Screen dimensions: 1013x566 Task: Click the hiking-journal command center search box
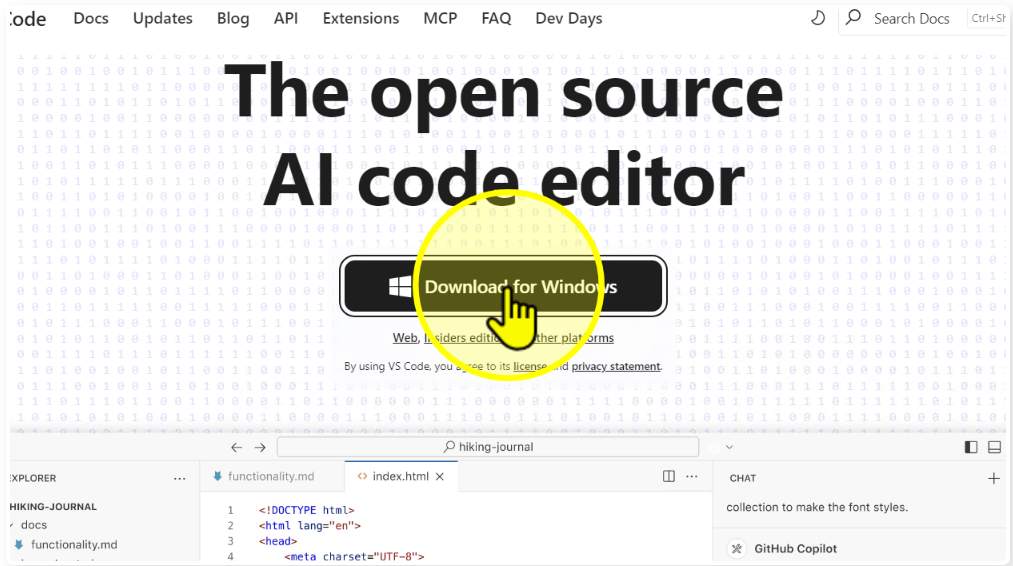(x=488, y=447)
